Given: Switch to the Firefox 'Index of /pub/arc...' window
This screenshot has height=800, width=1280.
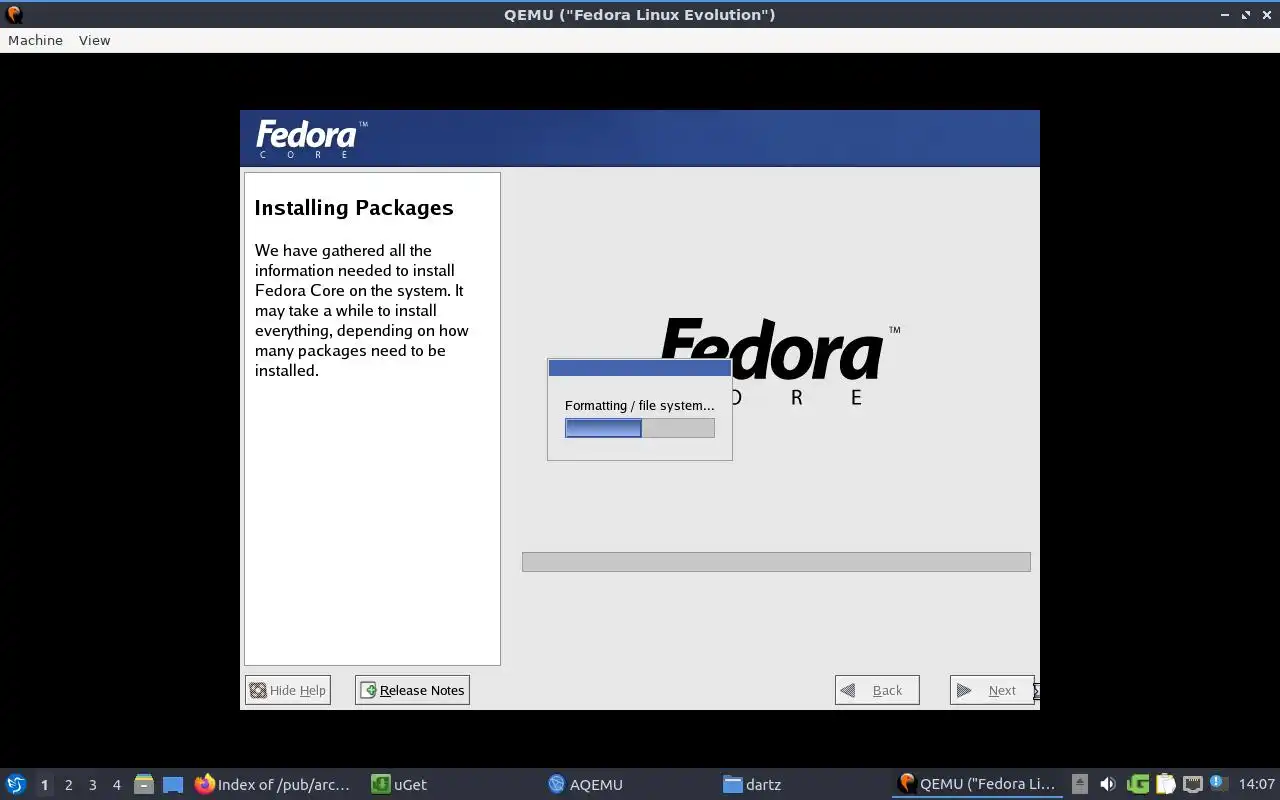Looking at the screenshot, I should coord(273,784).
